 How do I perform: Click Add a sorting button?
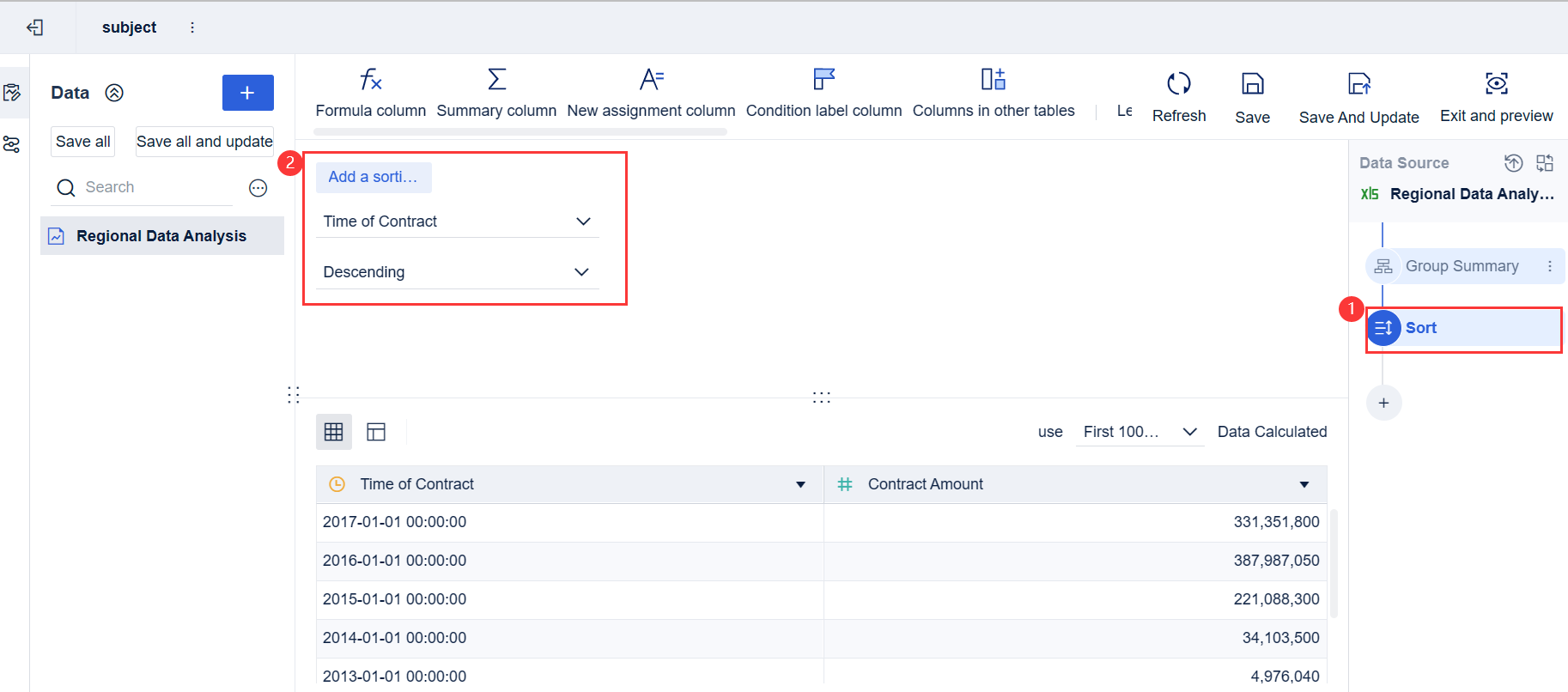[374, 177]
